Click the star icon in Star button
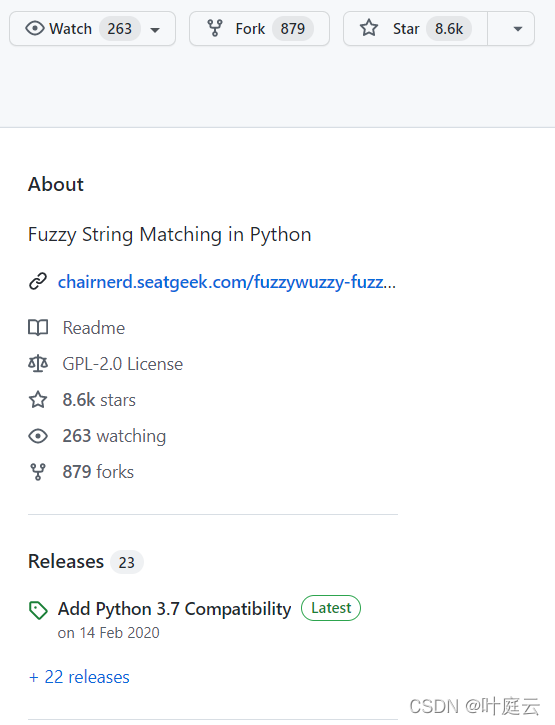This screenshot has width=555, height=725. 369,28
